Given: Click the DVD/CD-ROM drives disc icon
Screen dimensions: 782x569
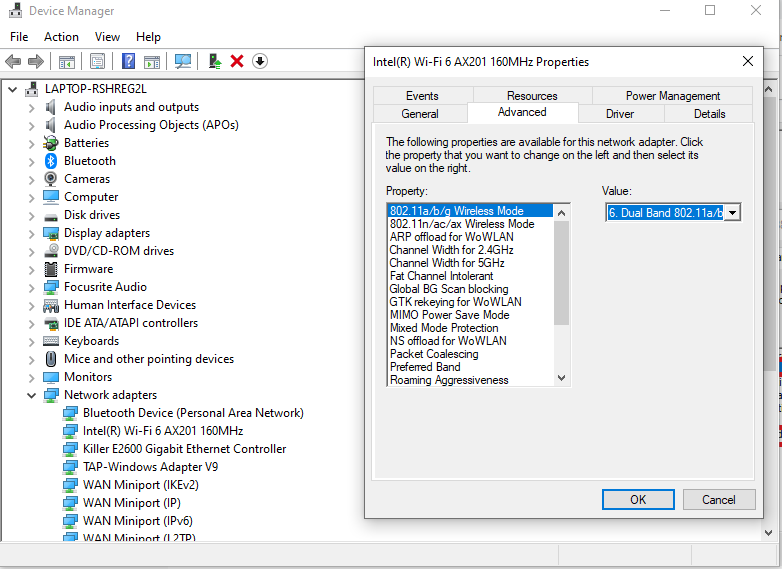Looking at the screenshot, I should click(51, 251).
